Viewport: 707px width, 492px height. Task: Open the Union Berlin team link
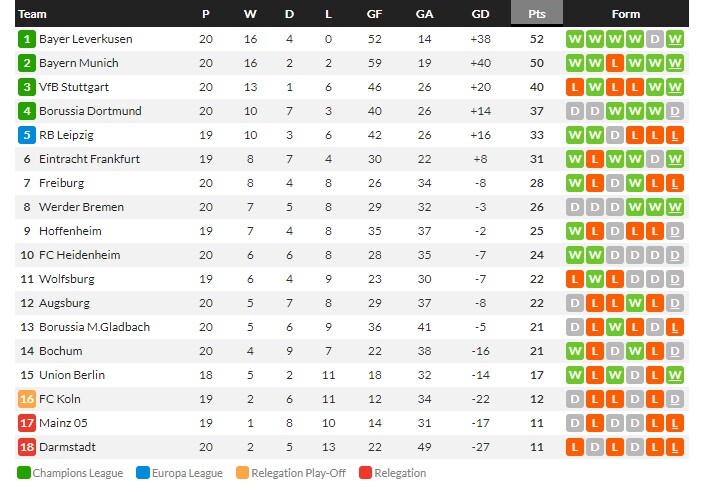(x=72, y=375)
